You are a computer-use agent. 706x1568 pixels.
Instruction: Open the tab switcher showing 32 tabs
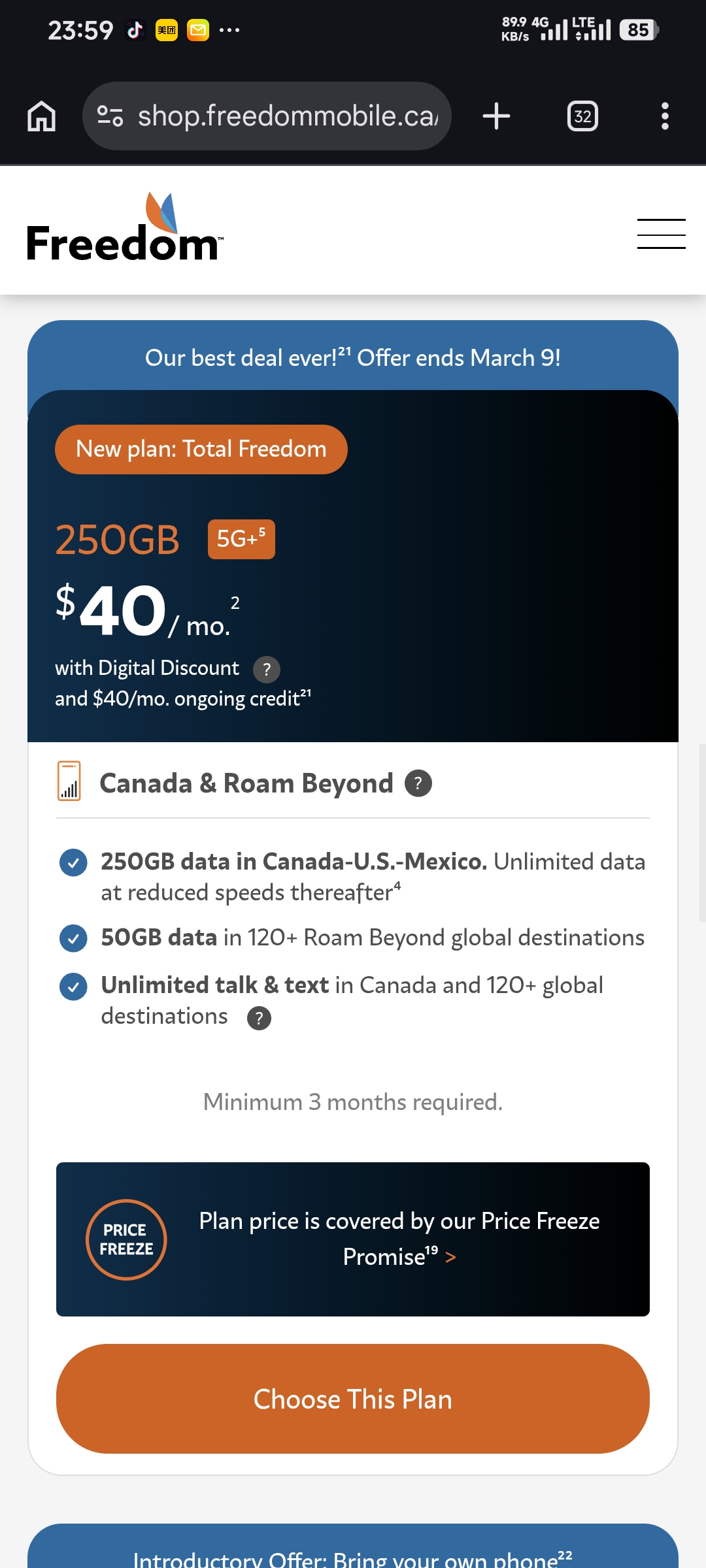pyautogui.click(x=582, y=116)
